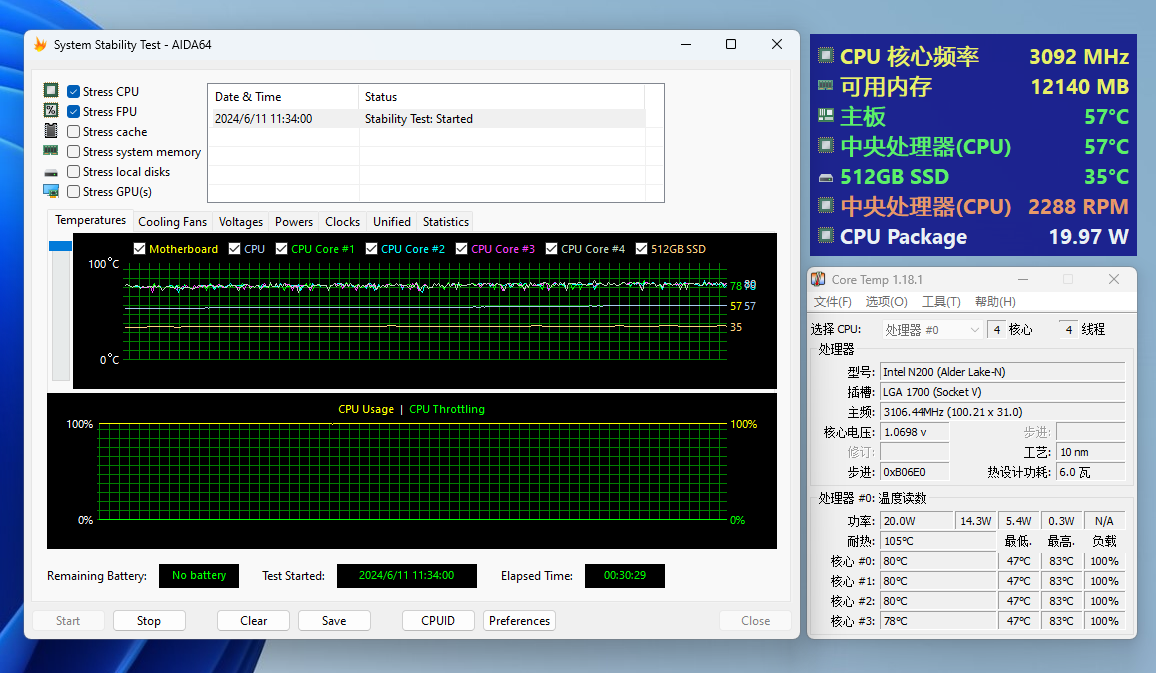Image resolution: width=1156 pixels, height=673 pixels.
Task: Toggle the CPU Core #2 graph checkbox
Action: 372,248
